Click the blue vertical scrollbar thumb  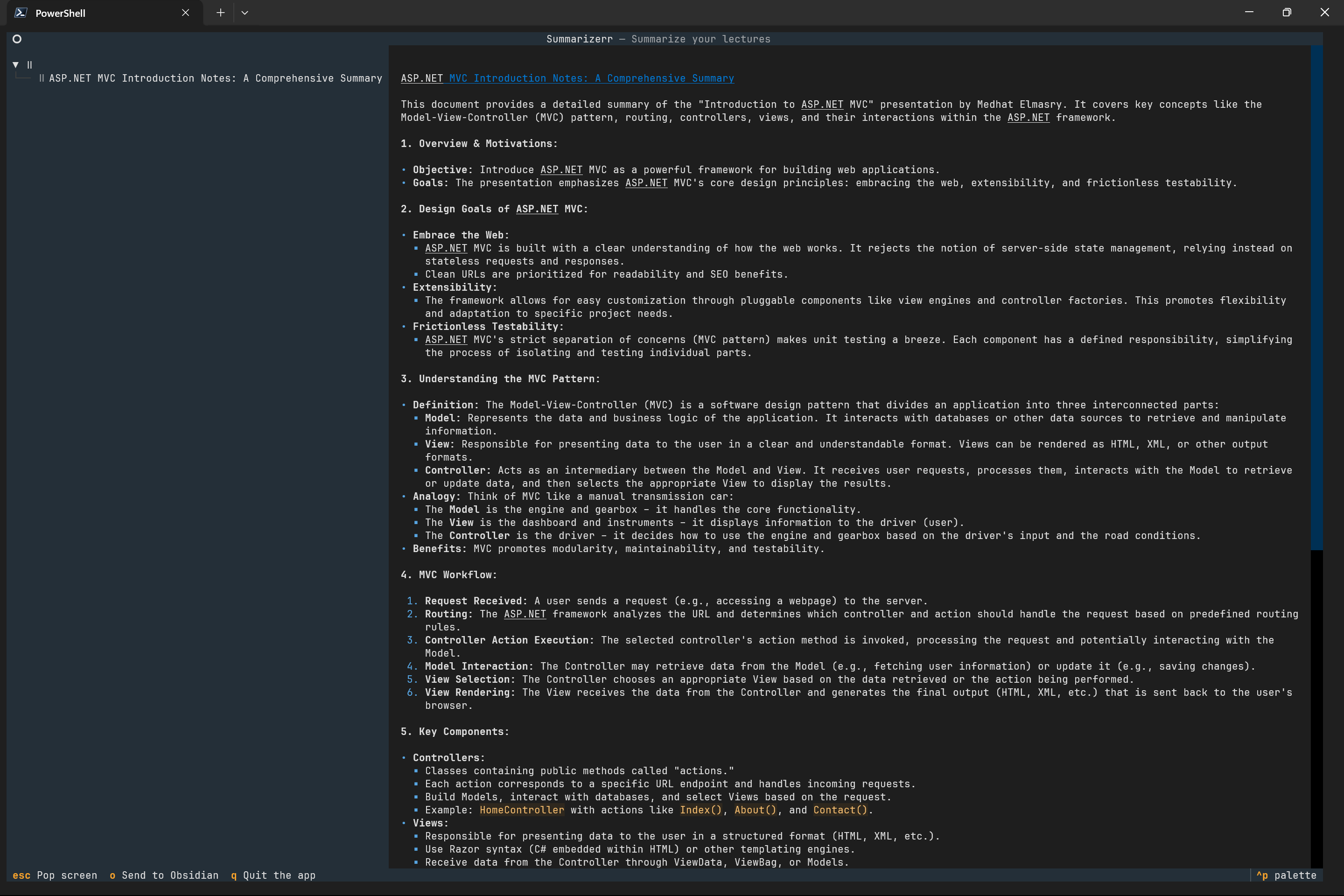click(1316, 297)
